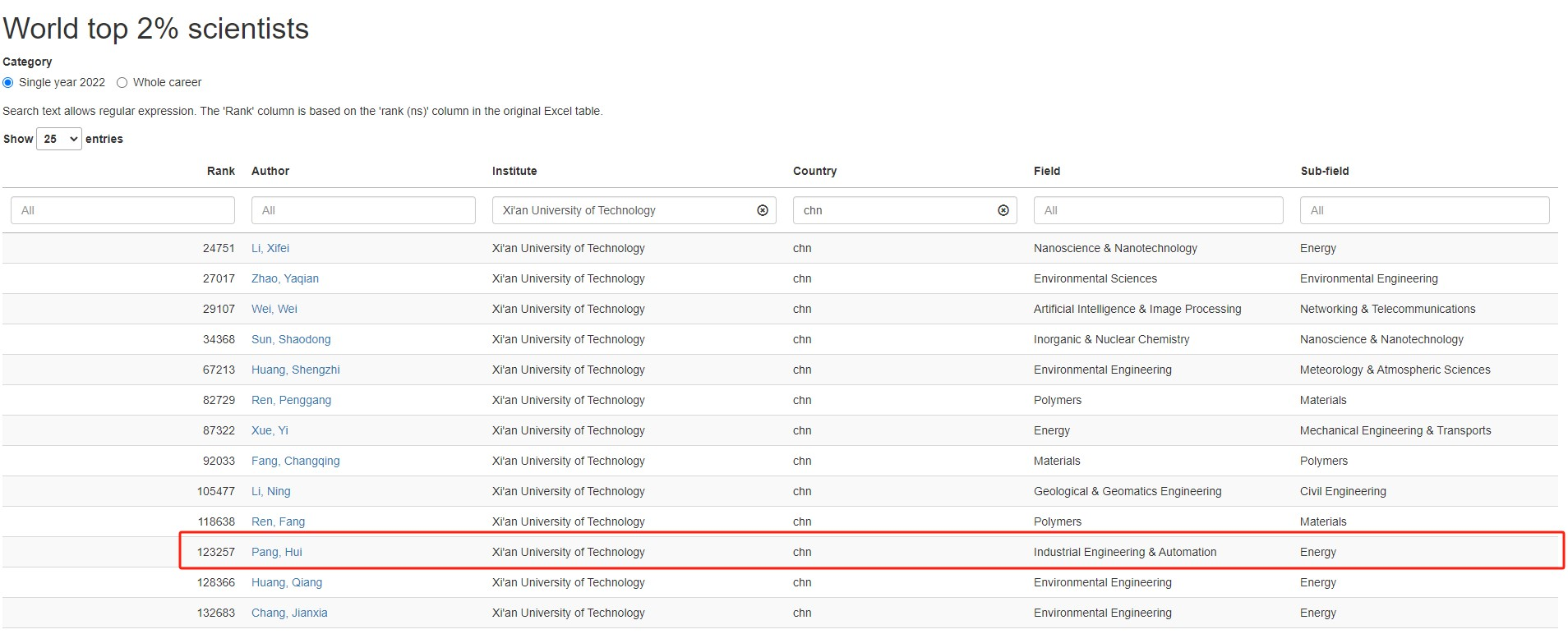Viewport: 1568px width, 634px height.
Task: Open the Li, Xifei author link
Action: coord(270,248)
